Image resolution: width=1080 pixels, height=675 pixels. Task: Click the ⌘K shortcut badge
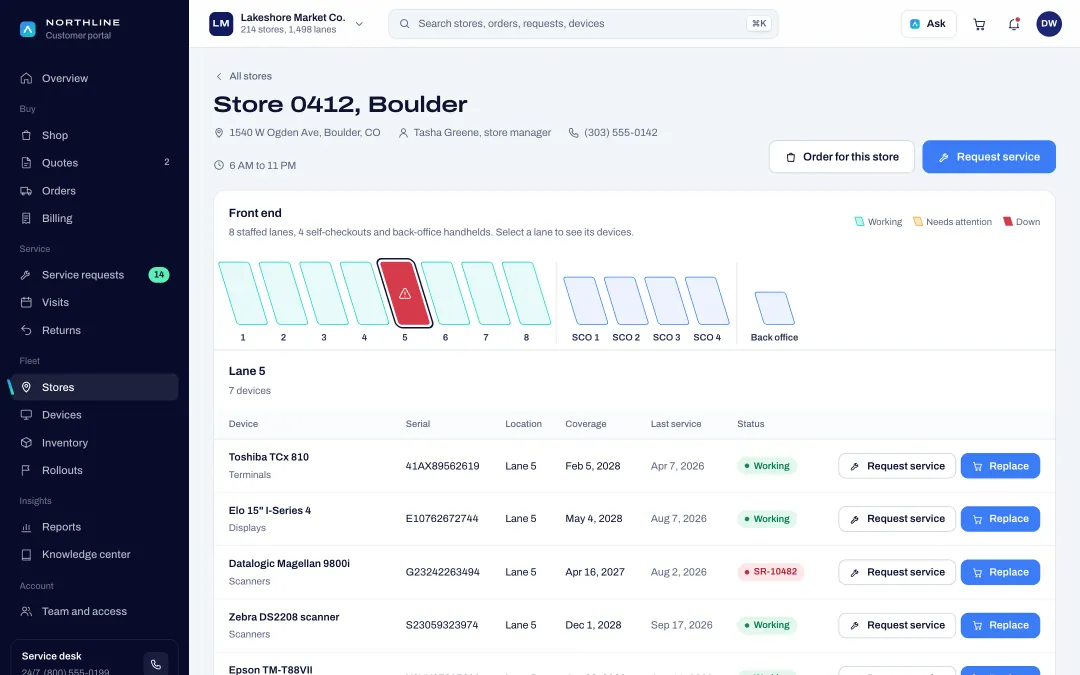coord(758,23)
